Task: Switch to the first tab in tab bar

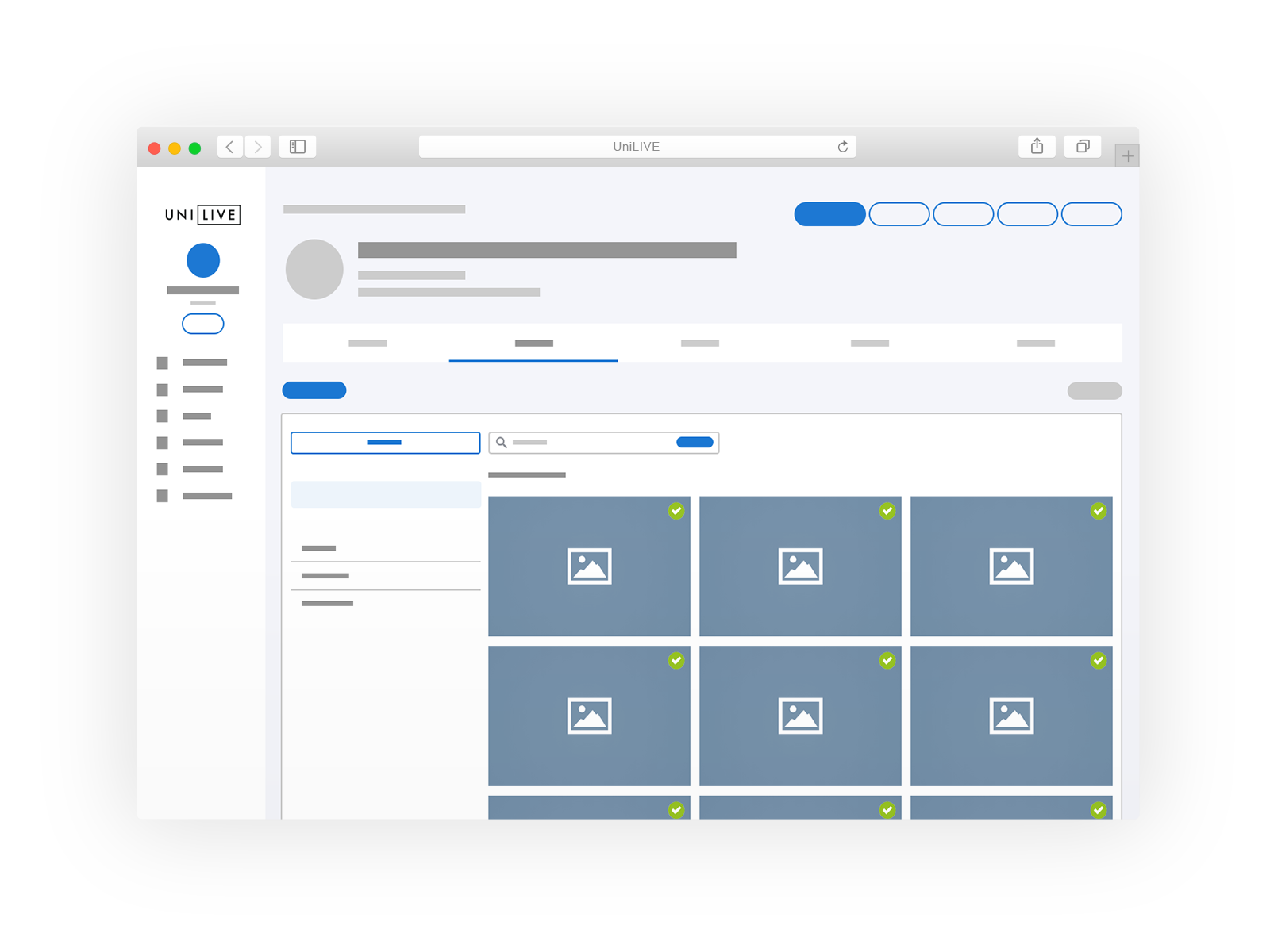Action: (368, 344)
